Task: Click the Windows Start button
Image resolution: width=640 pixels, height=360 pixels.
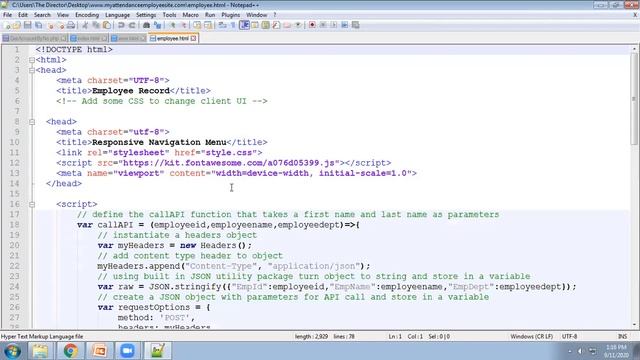Action: (x=12, y=351)
